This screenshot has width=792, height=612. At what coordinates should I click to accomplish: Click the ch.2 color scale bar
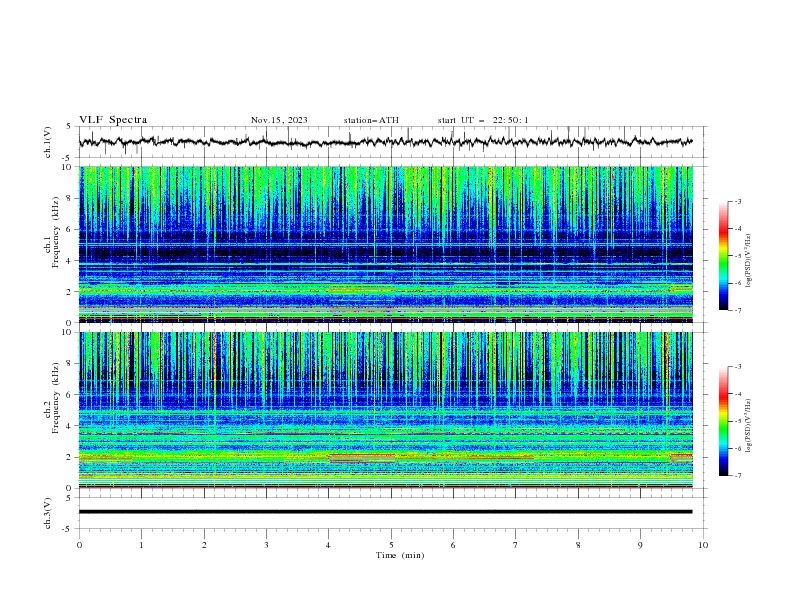coord(724,421)
